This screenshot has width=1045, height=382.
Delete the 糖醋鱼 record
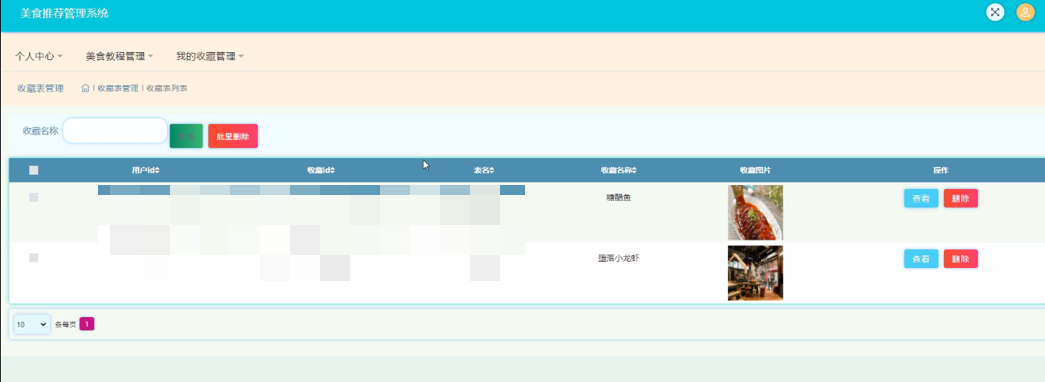tap(961, 199)
